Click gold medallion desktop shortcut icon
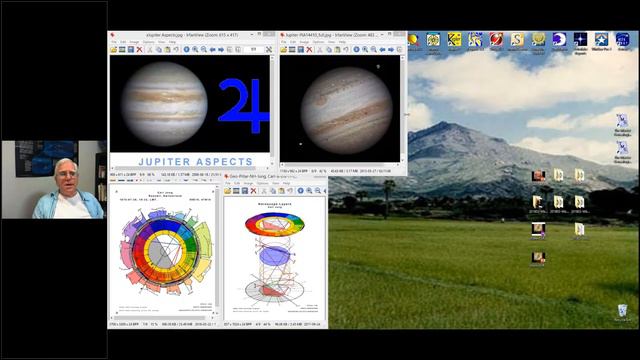 point(538,40)
